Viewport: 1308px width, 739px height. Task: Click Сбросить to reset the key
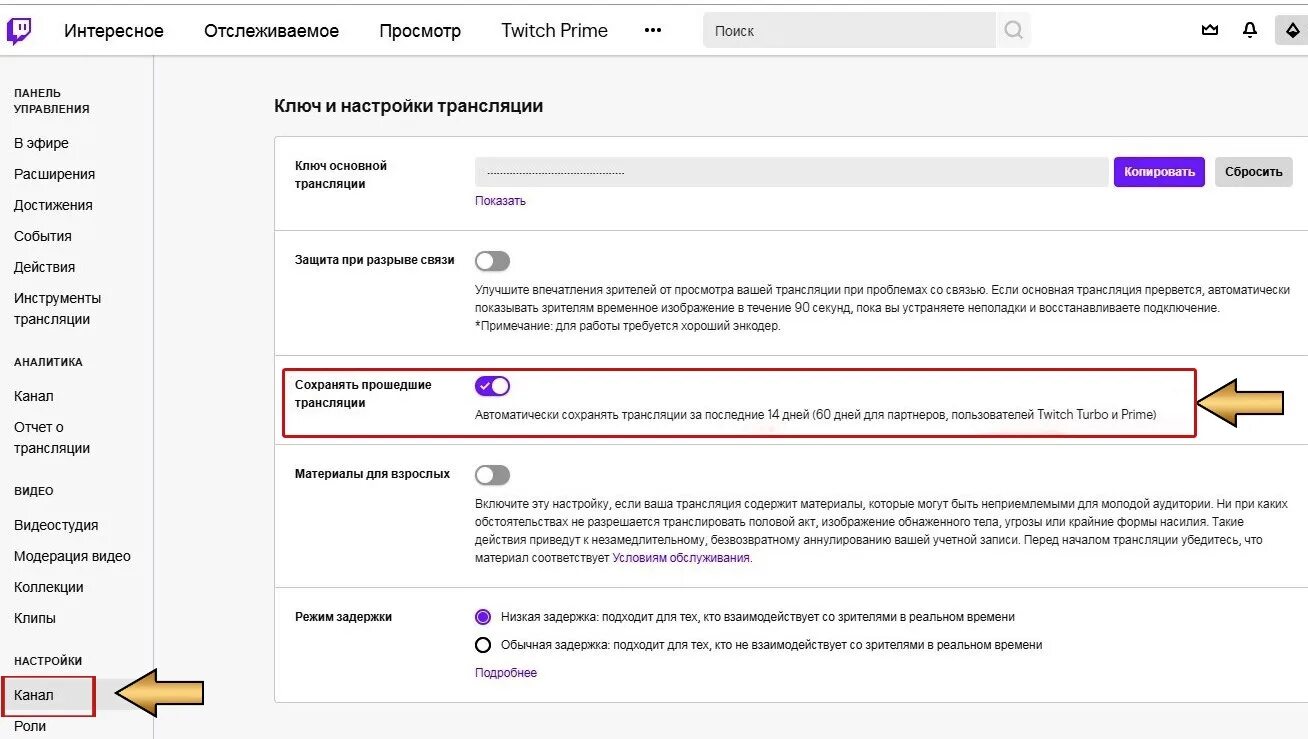click(1253, 171)
